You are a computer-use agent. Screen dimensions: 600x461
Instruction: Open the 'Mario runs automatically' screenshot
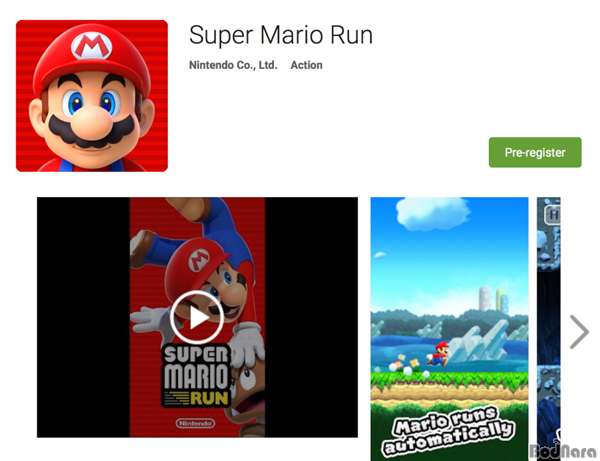(449, 329)
